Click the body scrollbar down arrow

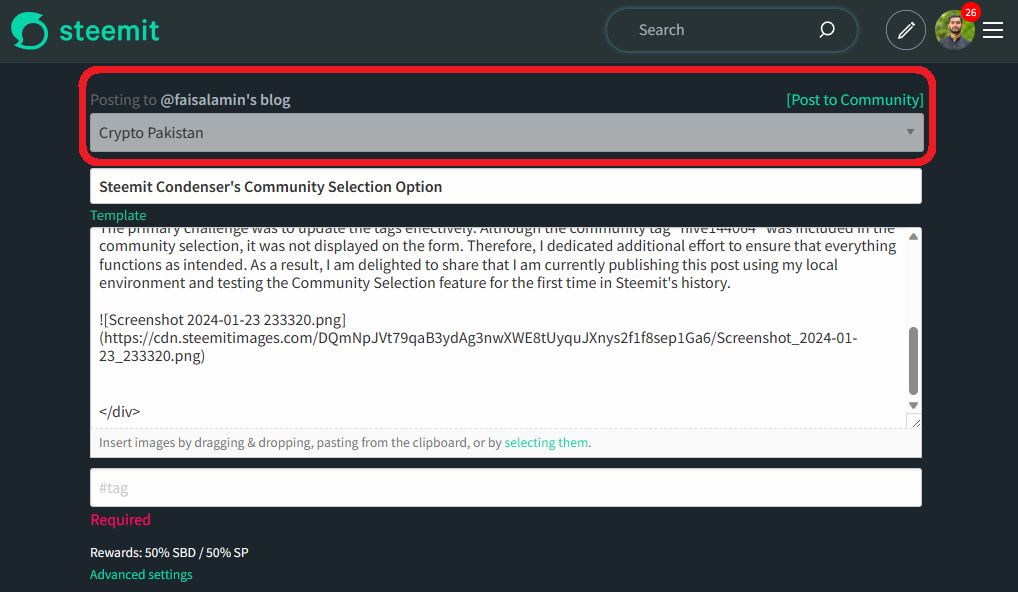(913, 405)
